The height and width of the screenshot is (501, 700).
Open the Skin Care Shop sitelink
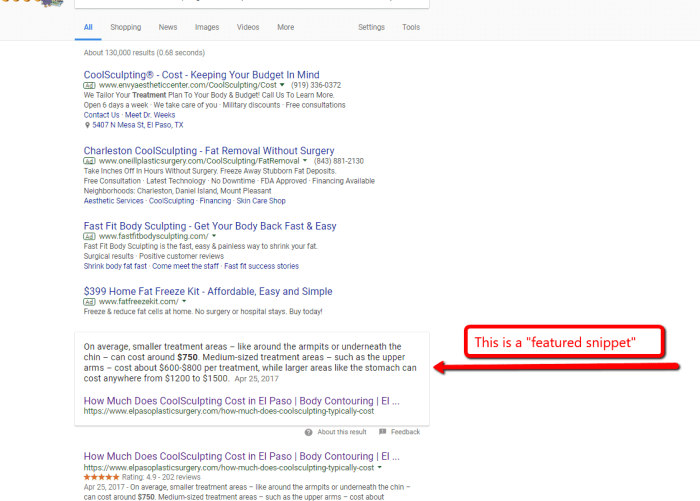(x=261, y=201)
